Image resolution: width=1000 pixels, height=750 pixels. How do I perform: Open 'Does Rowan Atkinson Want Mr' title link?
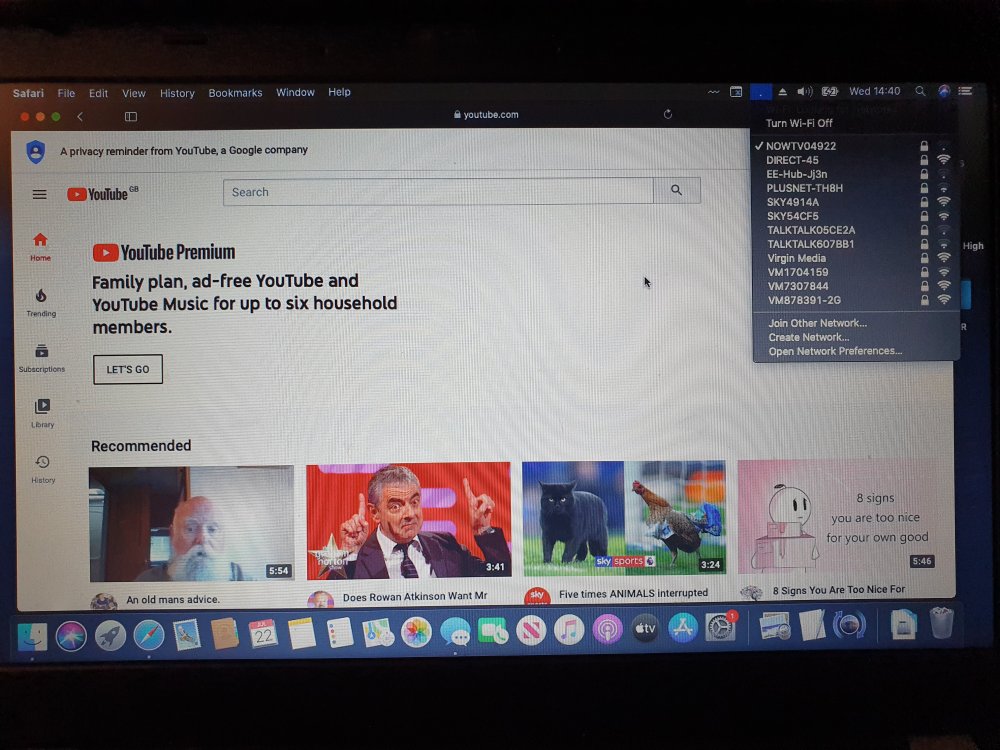click(x=415, y=596)
